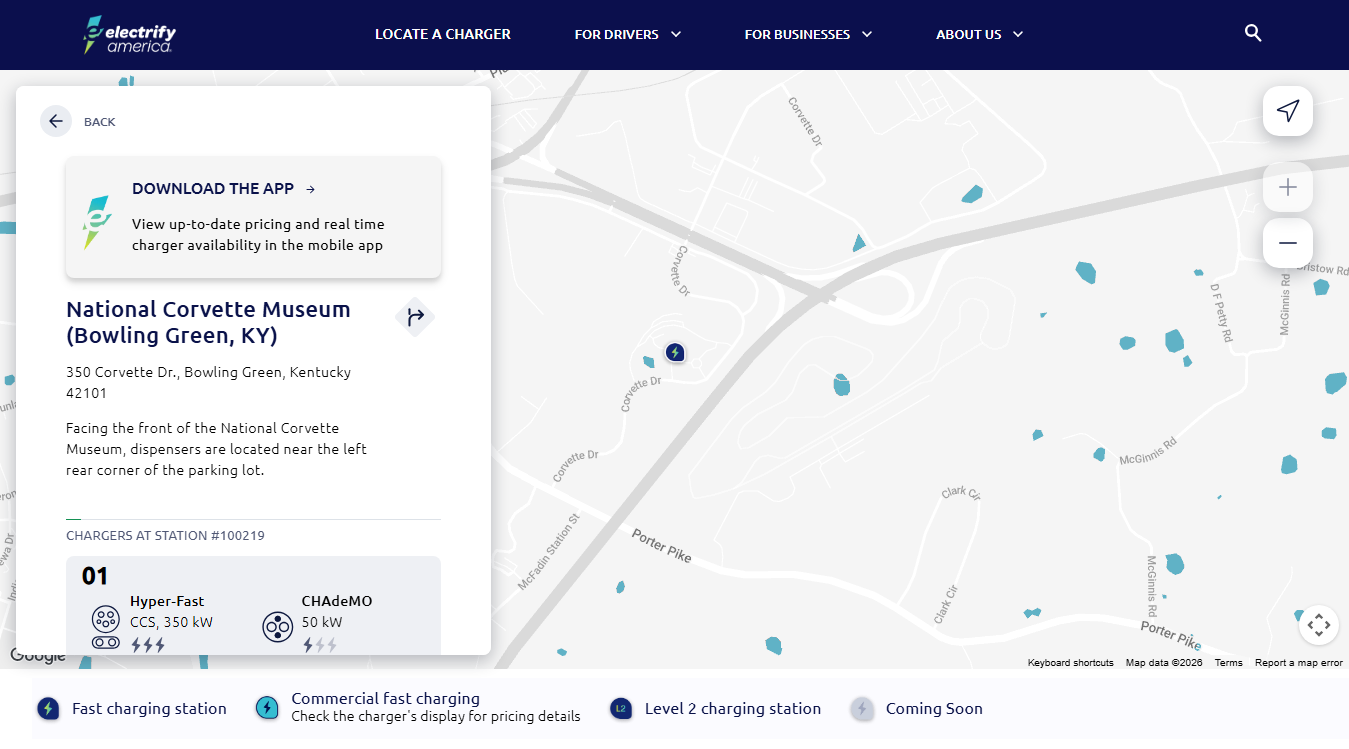Screen dimensions: 1349x749
Task: Click the Google logo on map
Action: [x=37, y=656]
